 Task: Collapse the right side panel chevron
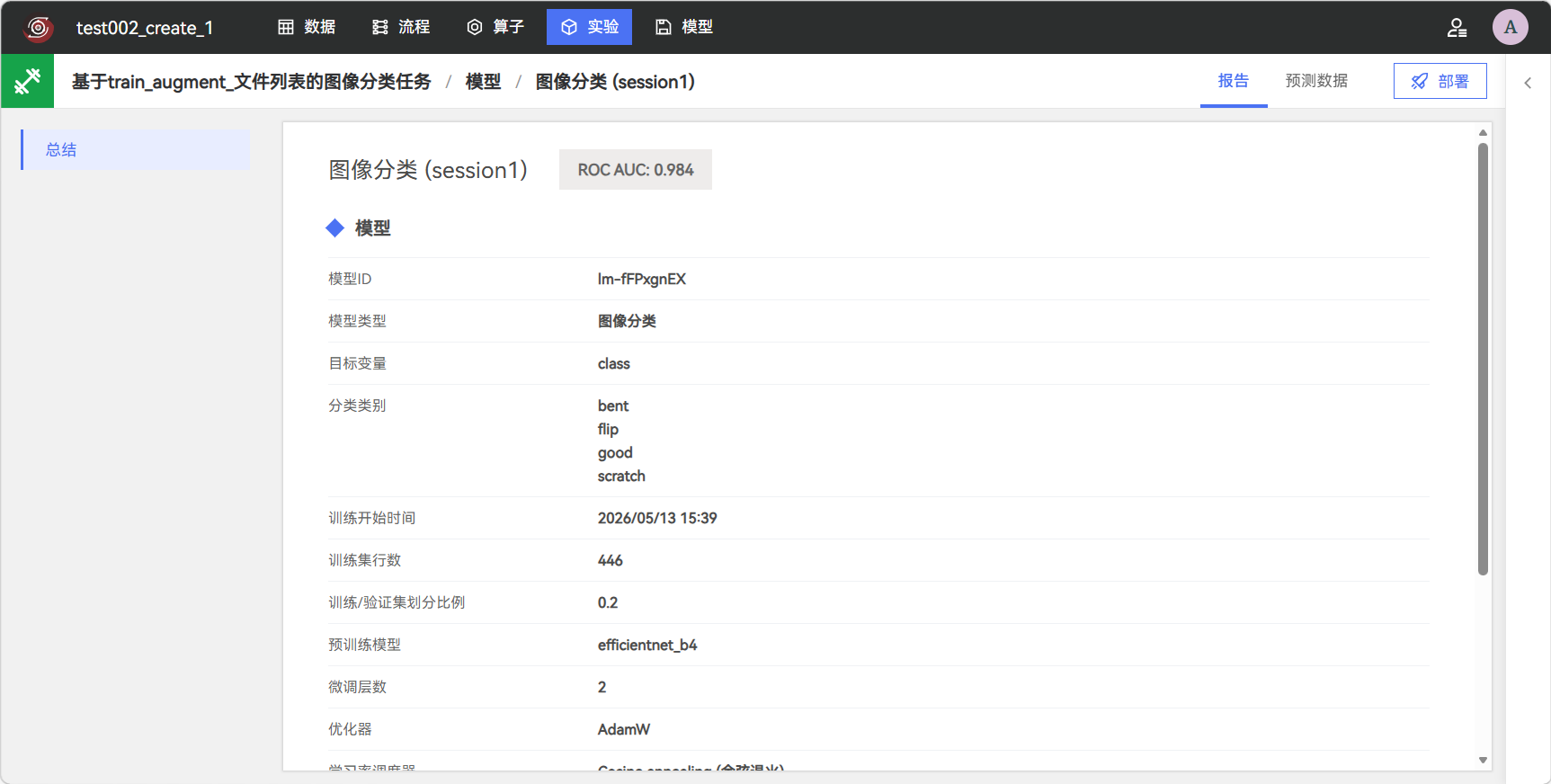point(1528,83)
